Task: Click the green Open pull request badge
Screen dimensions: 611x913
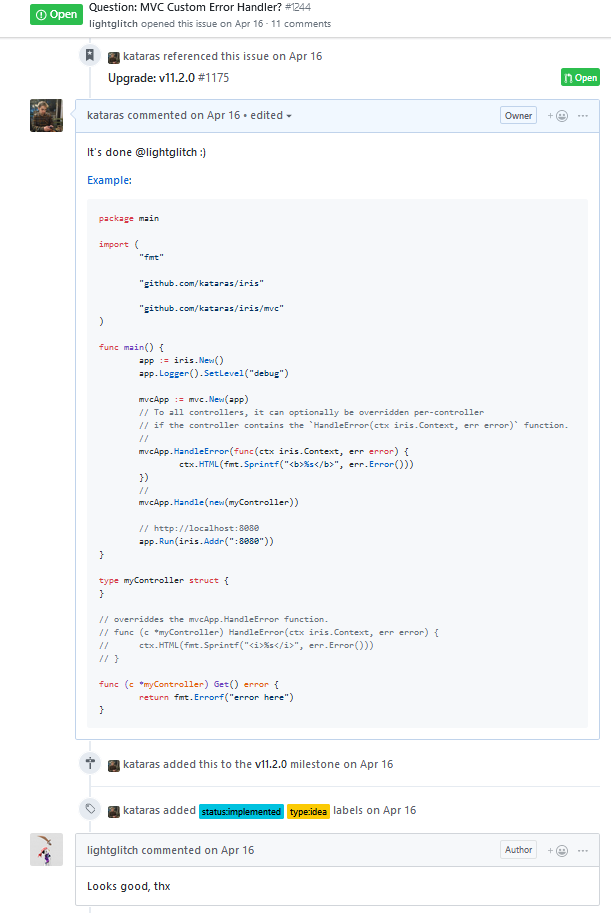Action: [x=580, y=78]
